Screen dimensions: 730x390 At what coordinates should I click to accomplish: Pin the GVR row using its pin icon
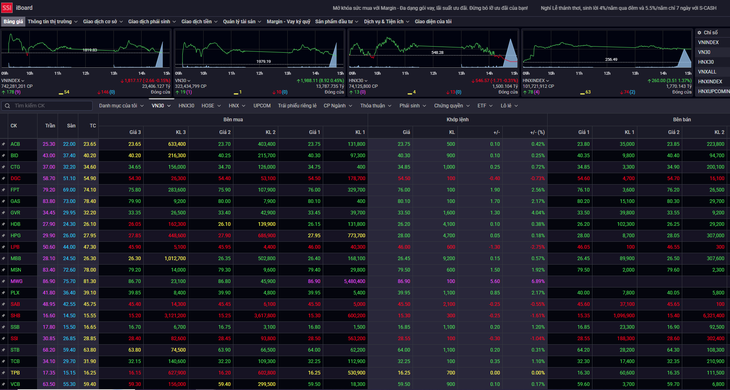pos(4,213)
